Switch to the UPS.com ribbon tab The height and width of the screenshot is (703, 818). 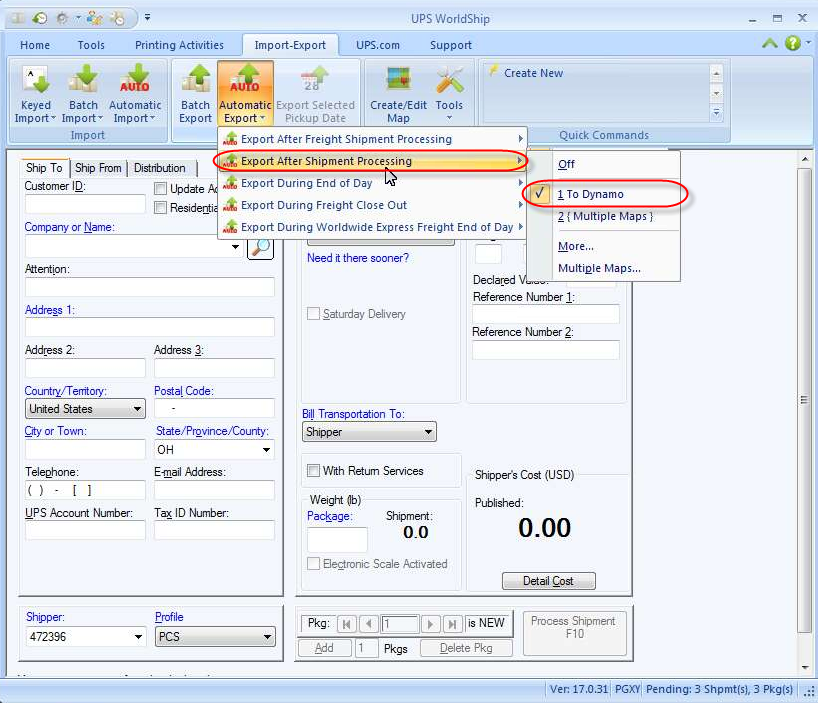pos(378,45)
